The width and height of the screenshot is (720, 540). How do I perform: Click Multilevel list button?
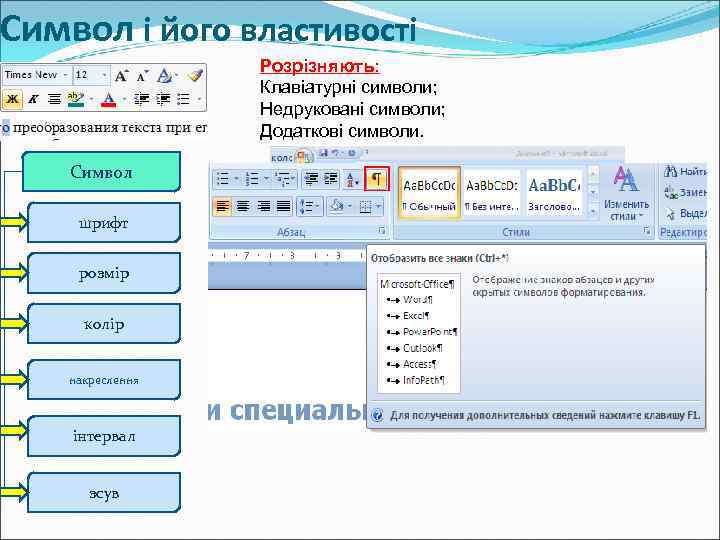(x=285, y=179)
